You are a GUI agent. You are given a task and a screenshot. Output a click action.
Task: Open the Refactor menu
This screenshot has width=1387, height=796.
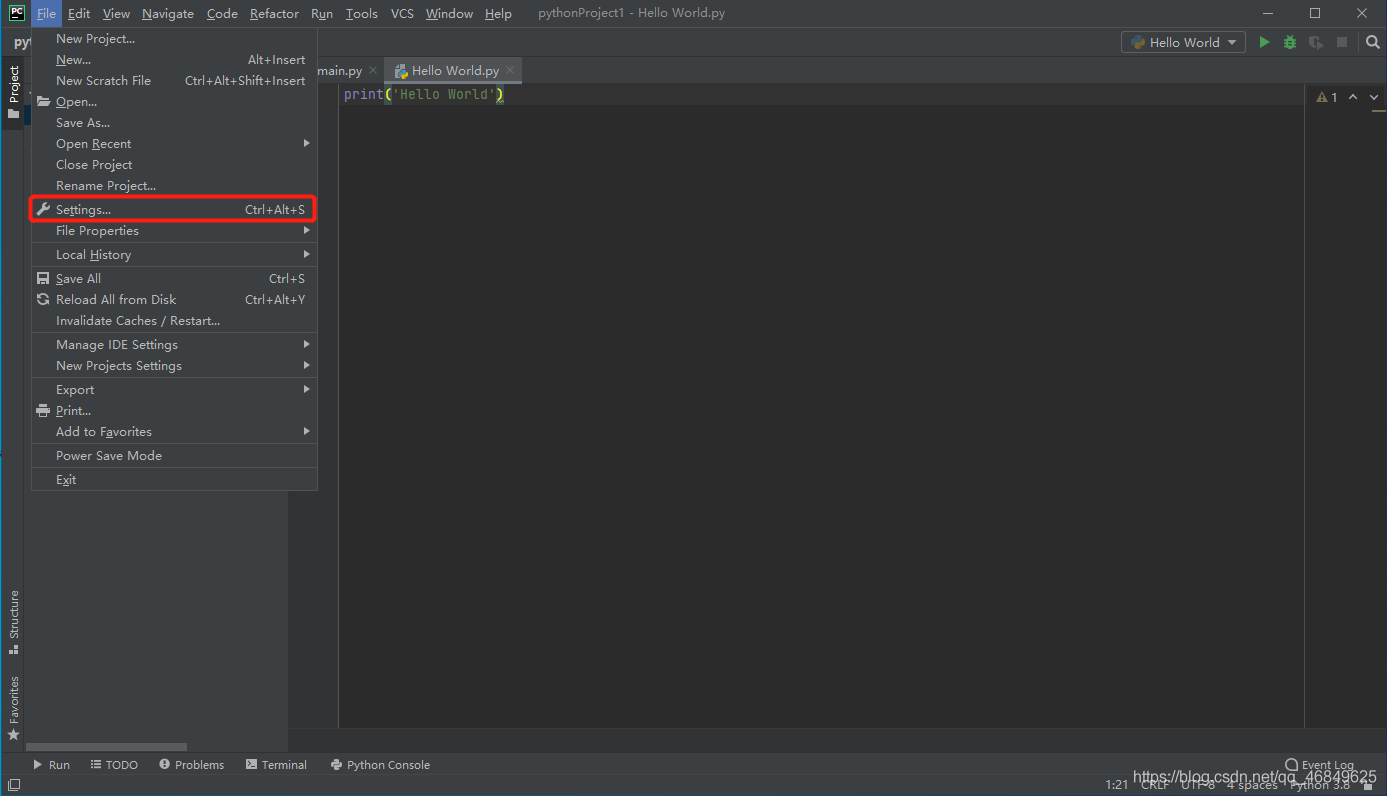click(x=274, y=13)
